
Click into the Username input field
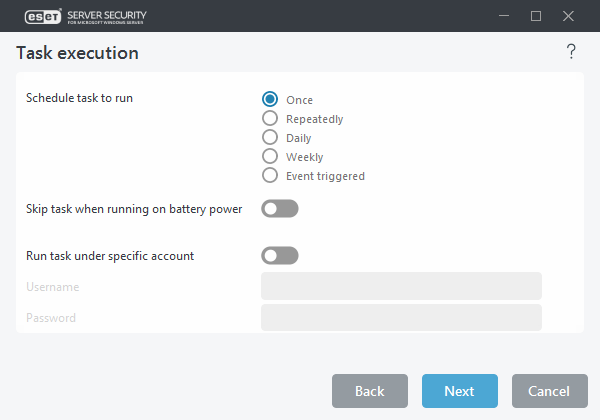[401, 287]
